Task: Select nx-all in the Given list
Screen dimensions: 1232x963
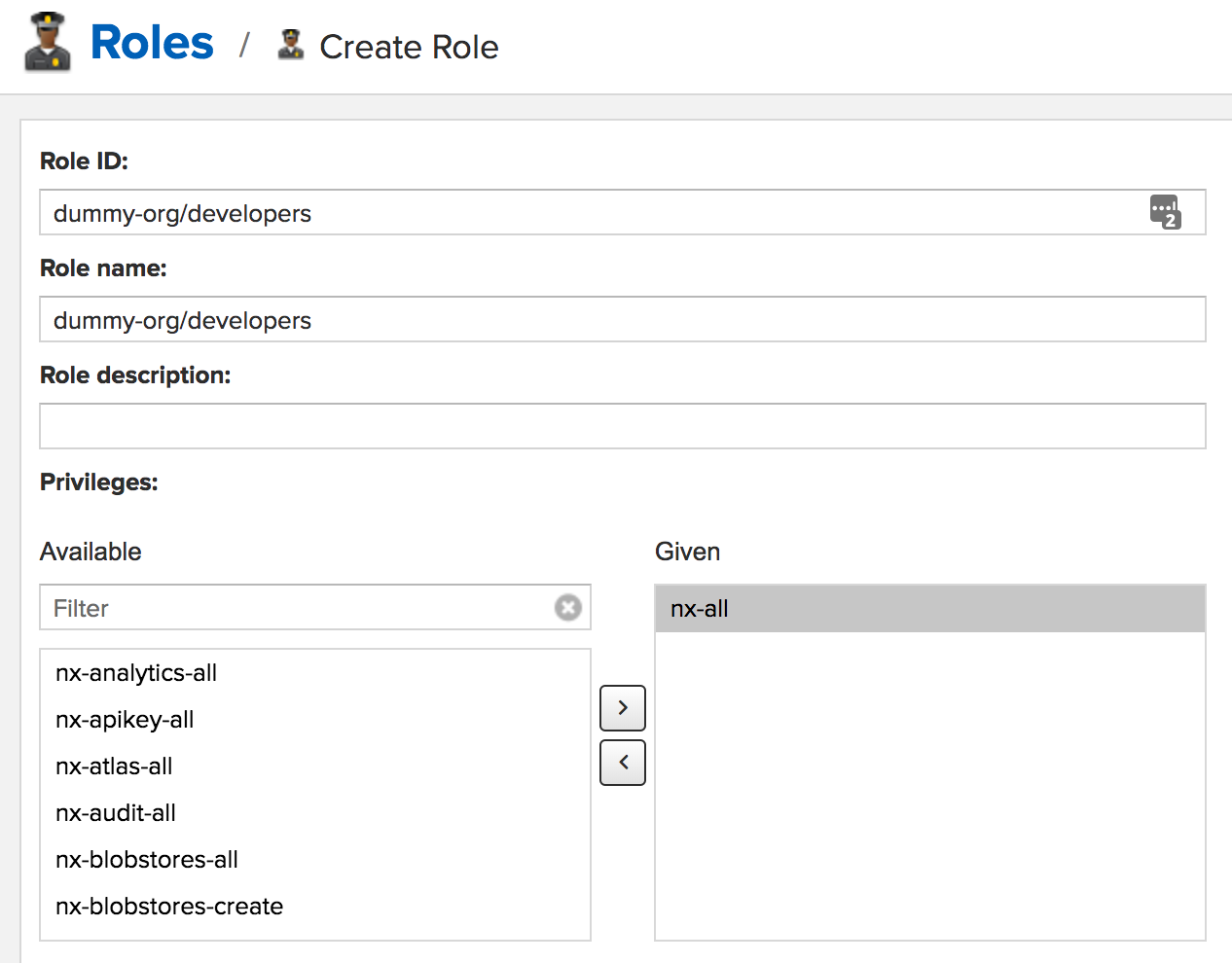Action: pyautogui.click(x=700, y=609)
